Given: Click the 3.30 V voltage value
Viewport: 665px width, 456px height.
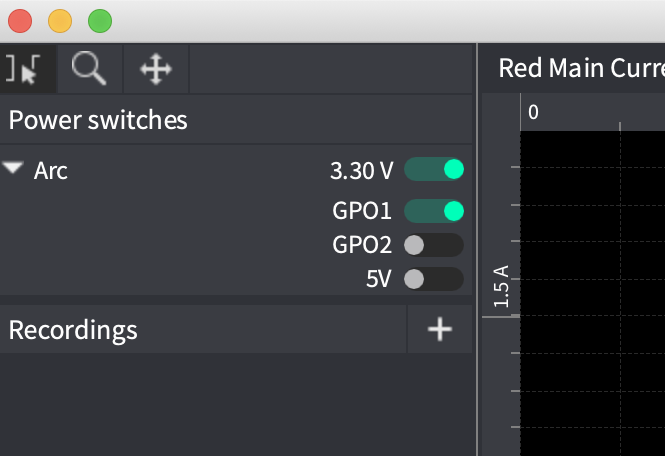Looking at the screenshot, I should 362,171.
